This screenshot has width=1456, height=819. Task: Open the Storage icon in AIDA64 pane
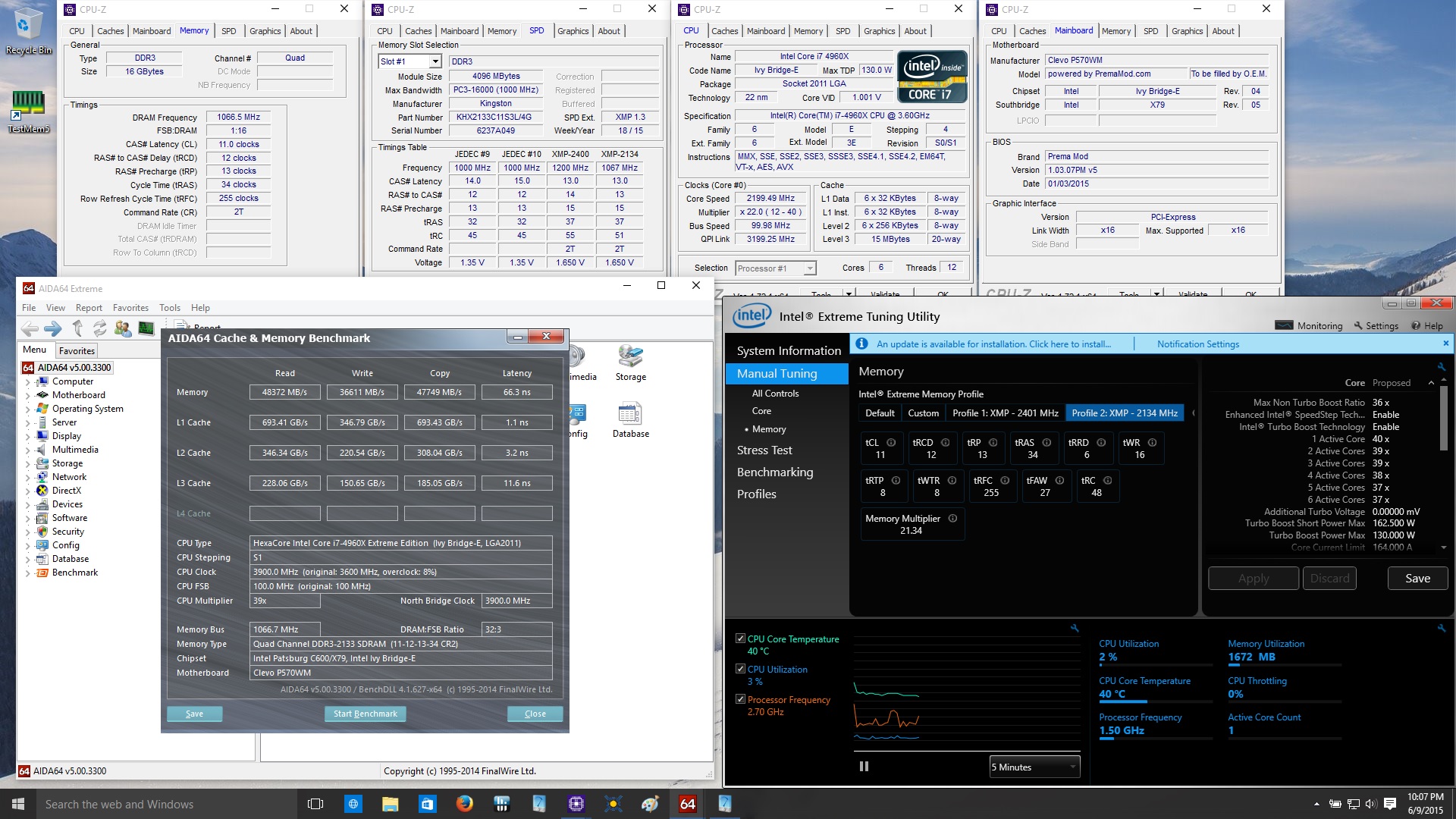coord(631,363)
